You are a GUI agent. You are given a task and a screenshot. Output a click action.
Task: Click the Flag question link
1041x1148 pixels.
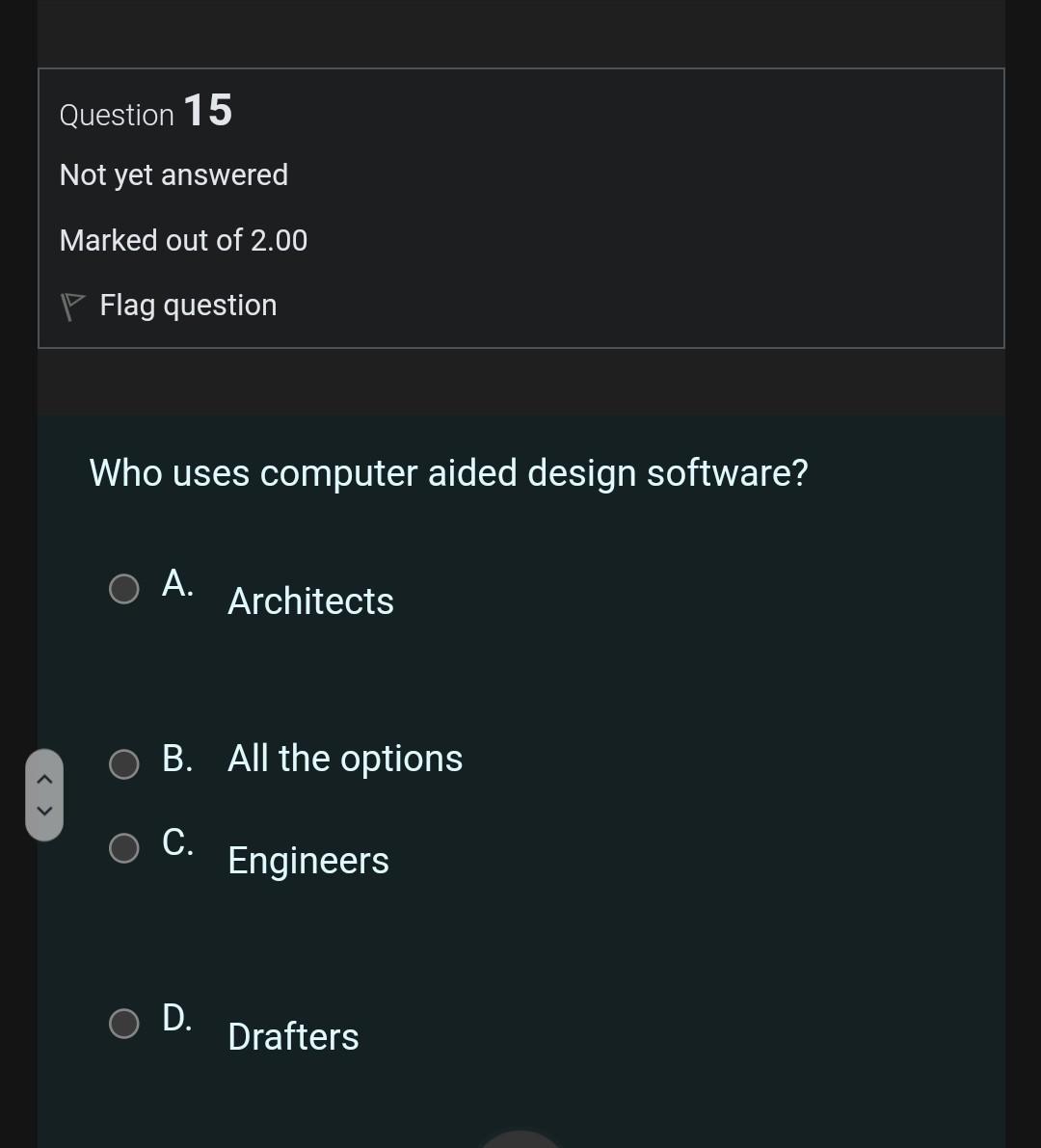(x=188, y=305)
